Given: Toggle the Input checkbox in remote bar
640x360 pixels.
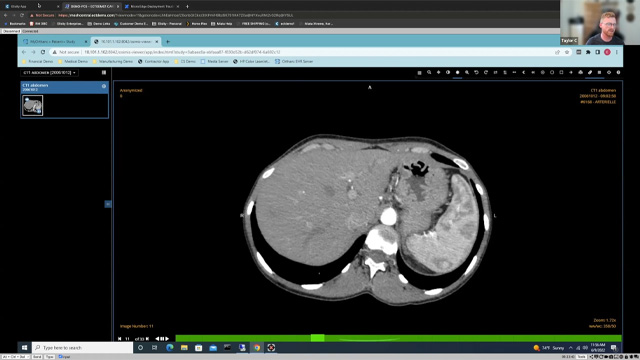Looking at the screenshot, I should 60,357.
